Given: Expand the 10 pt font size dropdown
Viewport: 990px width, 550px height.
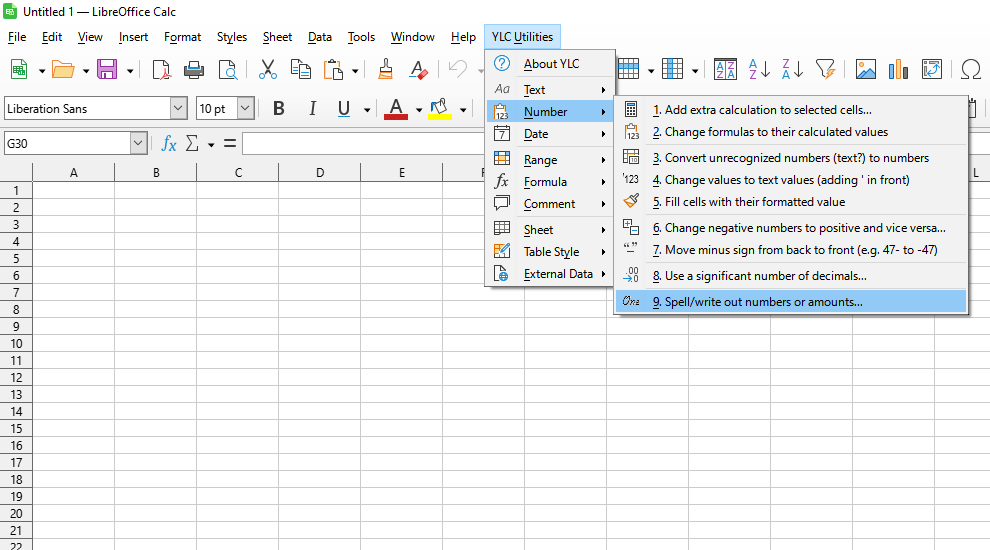Looking at the screenshot, I should (245, 109).
